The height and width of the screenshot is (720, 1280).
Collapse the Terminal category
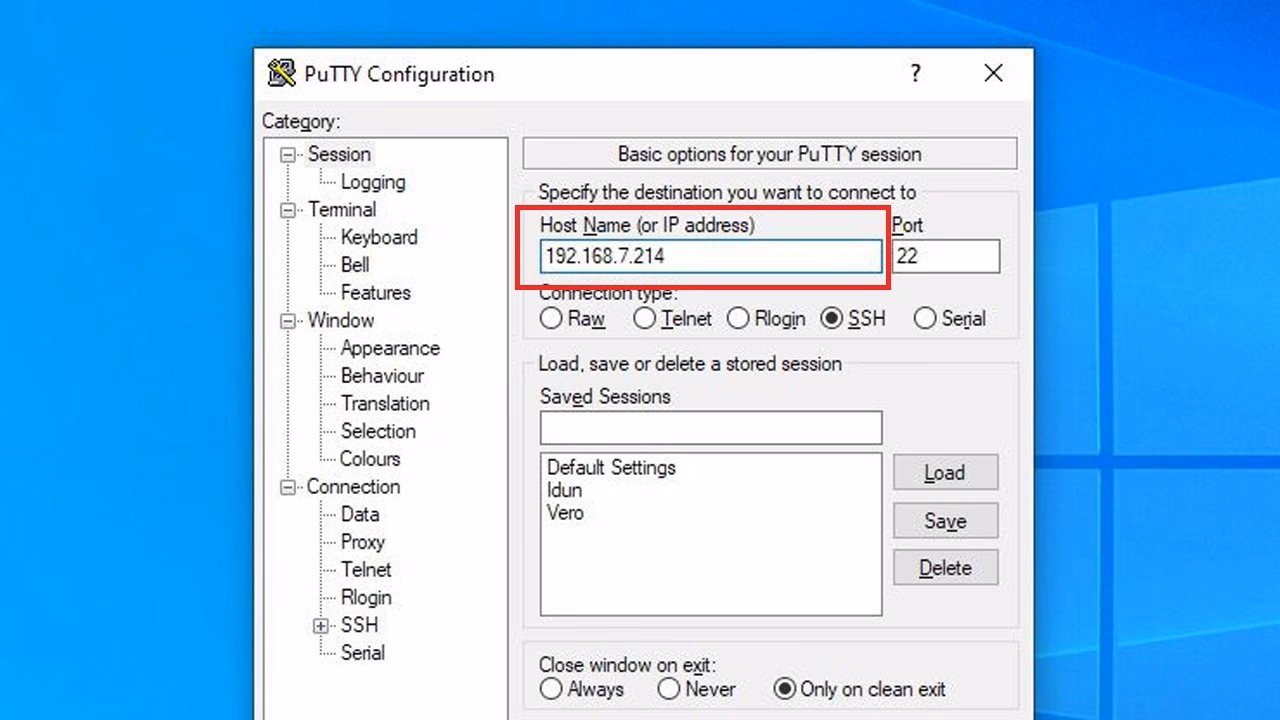287,210
